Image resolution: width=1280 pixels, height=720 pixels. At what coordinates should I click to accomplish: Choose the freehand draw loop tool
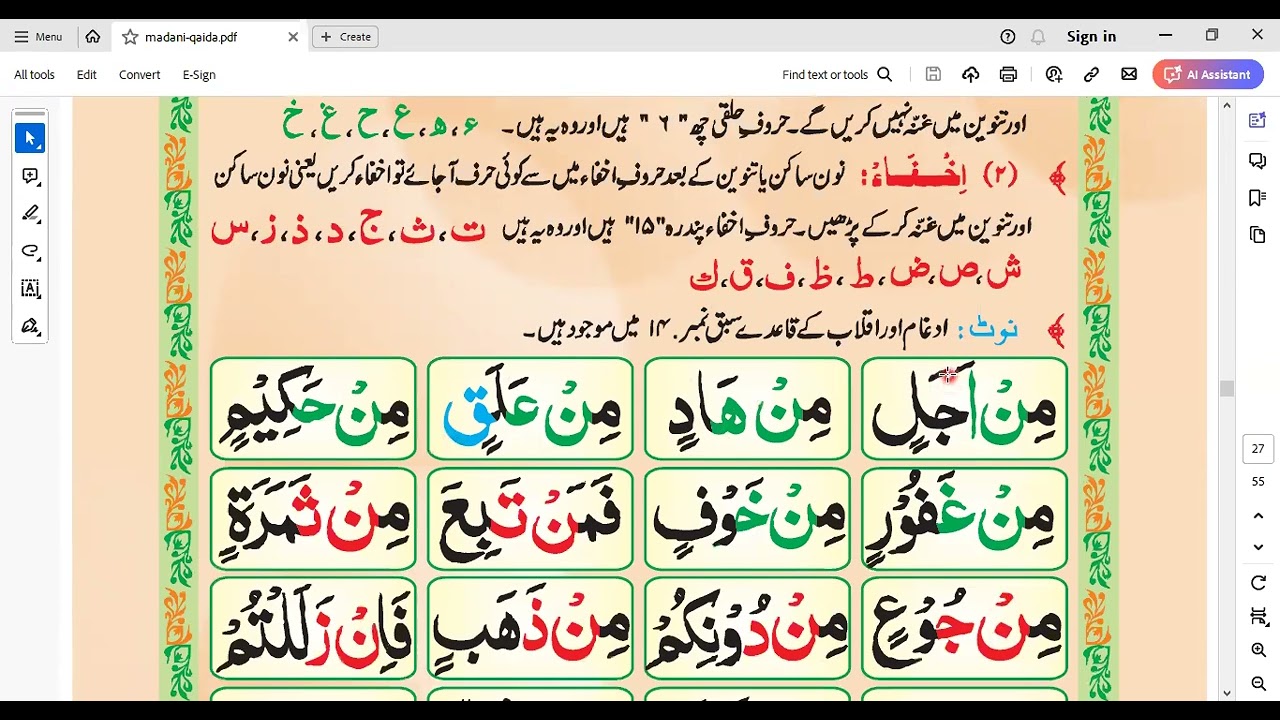point(30,251)
